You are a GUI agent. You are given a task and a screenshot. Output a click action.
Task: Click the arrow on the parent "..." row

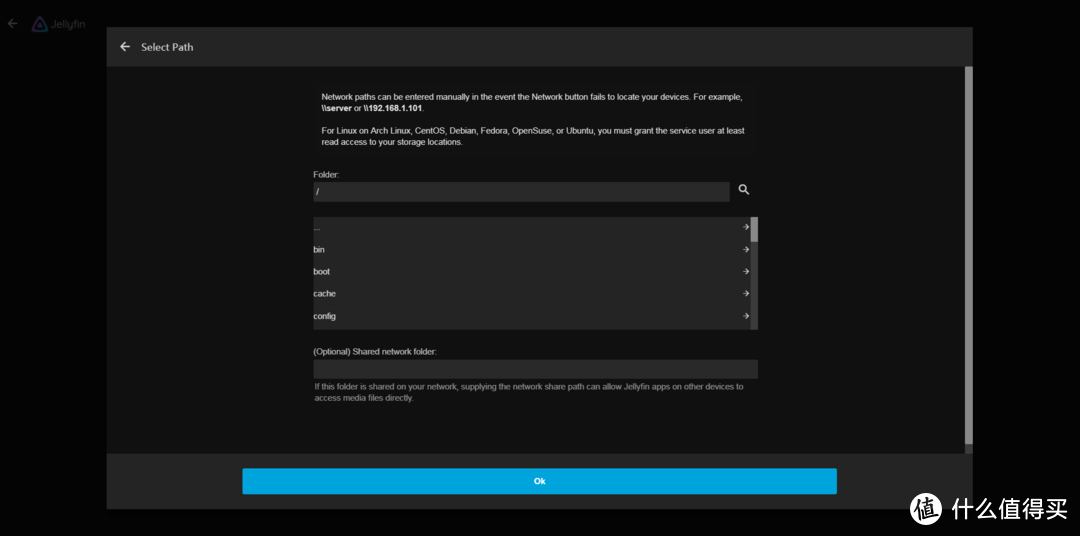(x=746, y=227)
